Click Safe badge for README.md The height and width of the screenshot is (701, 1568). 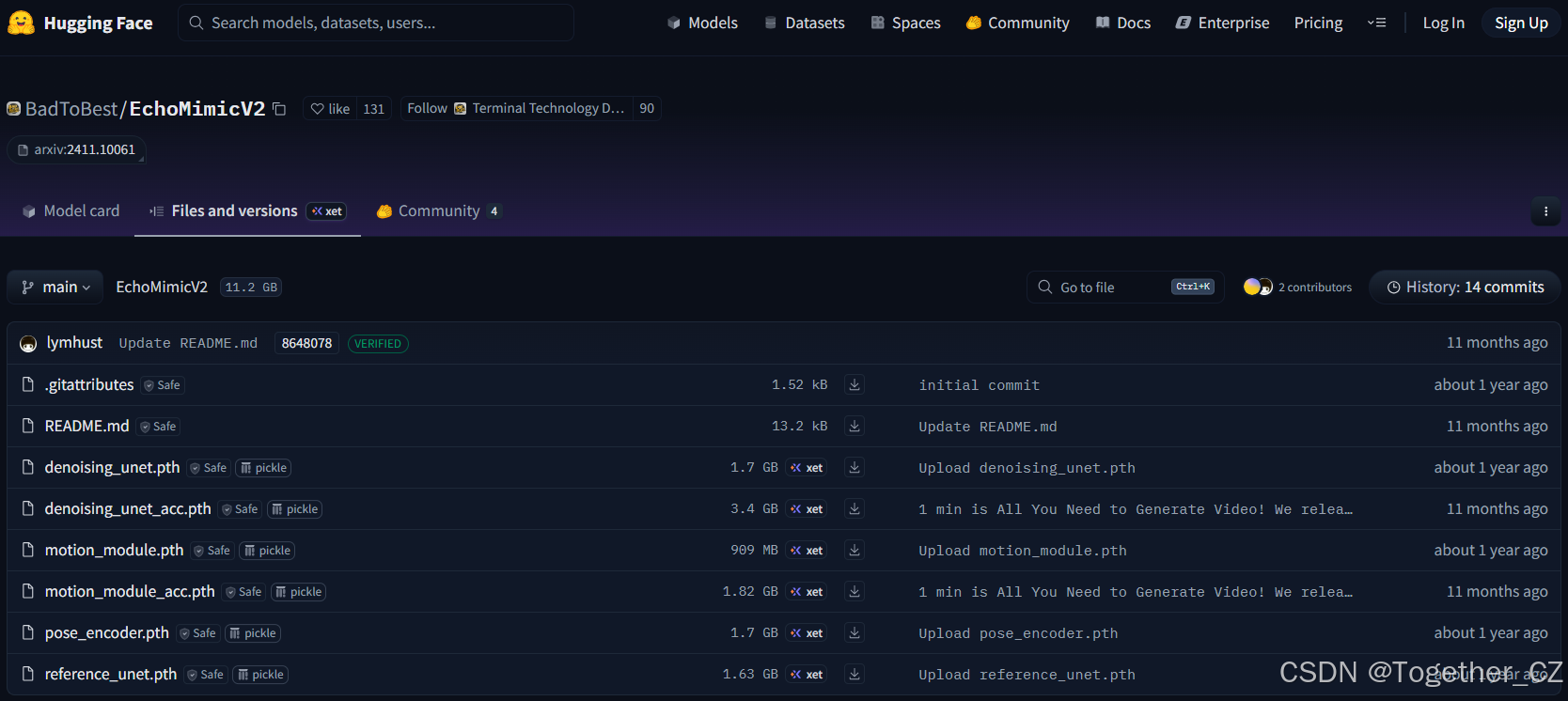(159, 427)
